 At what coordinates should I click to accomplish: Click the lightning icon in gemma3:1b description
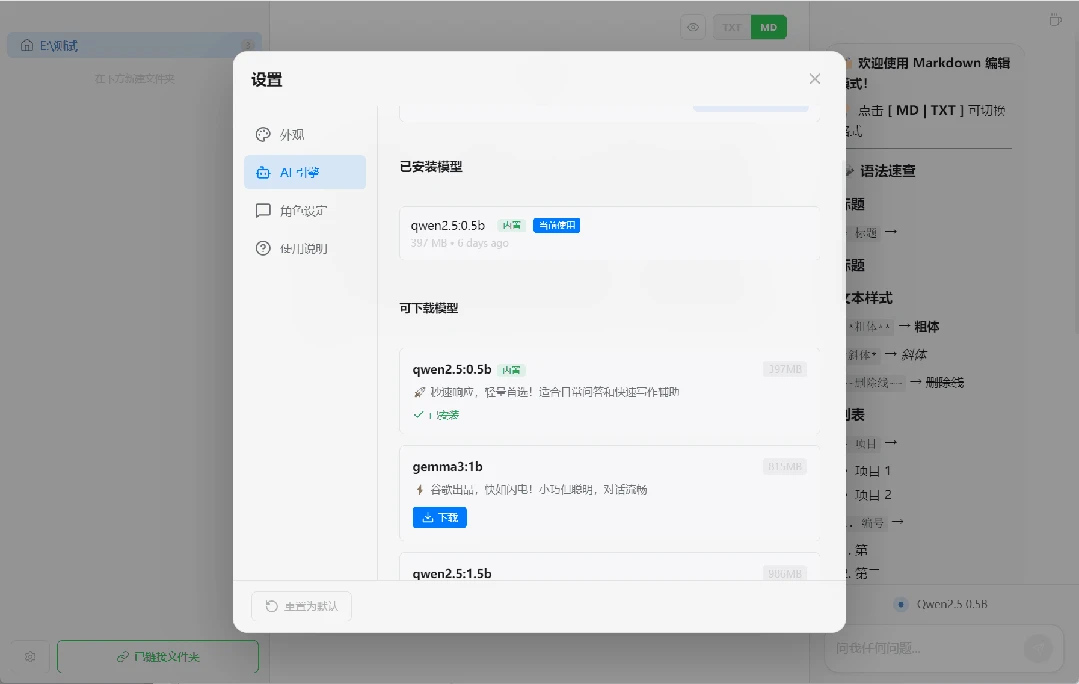point(419,490)
